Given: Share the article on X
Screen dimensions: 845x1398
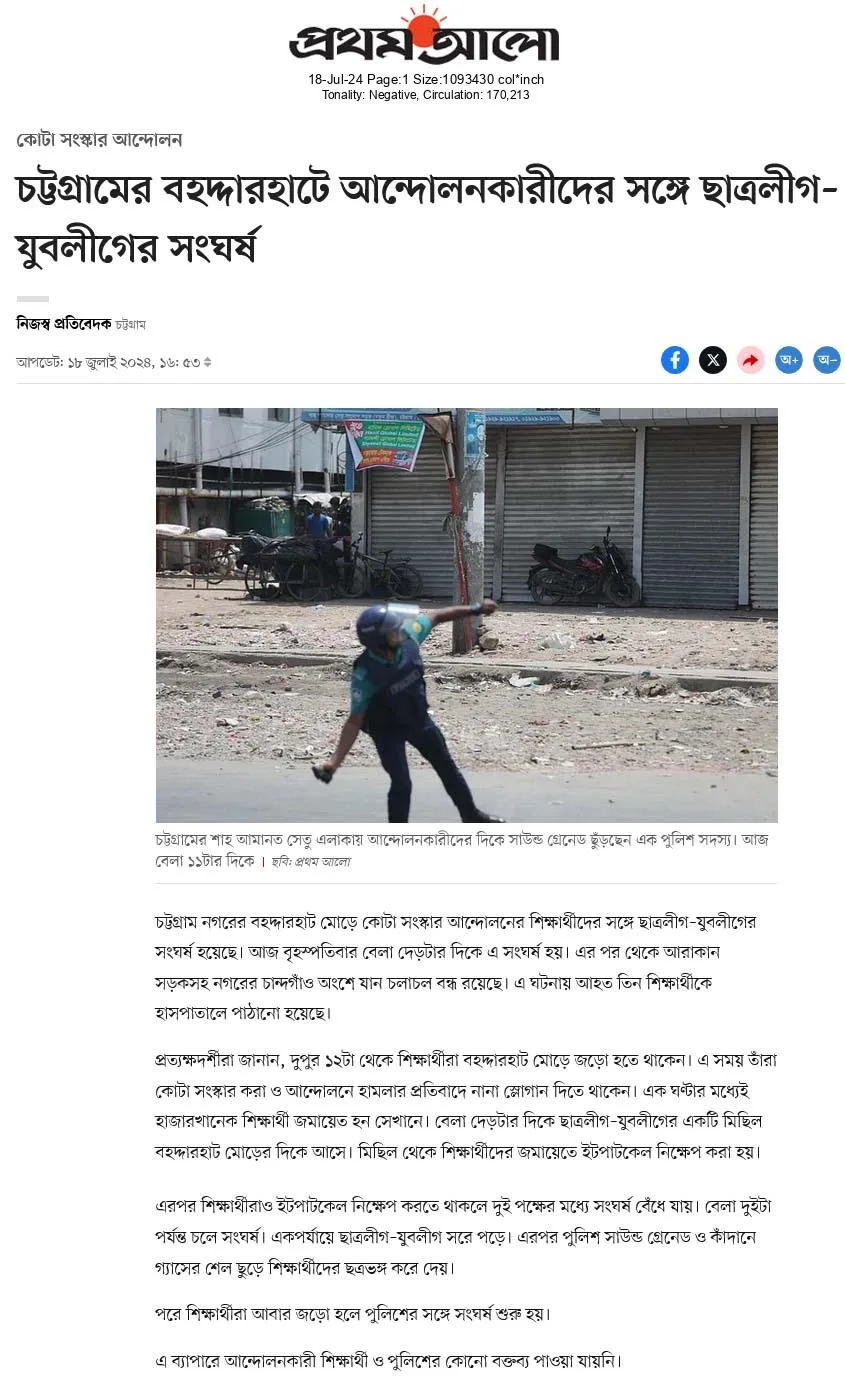Looking at the screenshot, I should (713, 360).
